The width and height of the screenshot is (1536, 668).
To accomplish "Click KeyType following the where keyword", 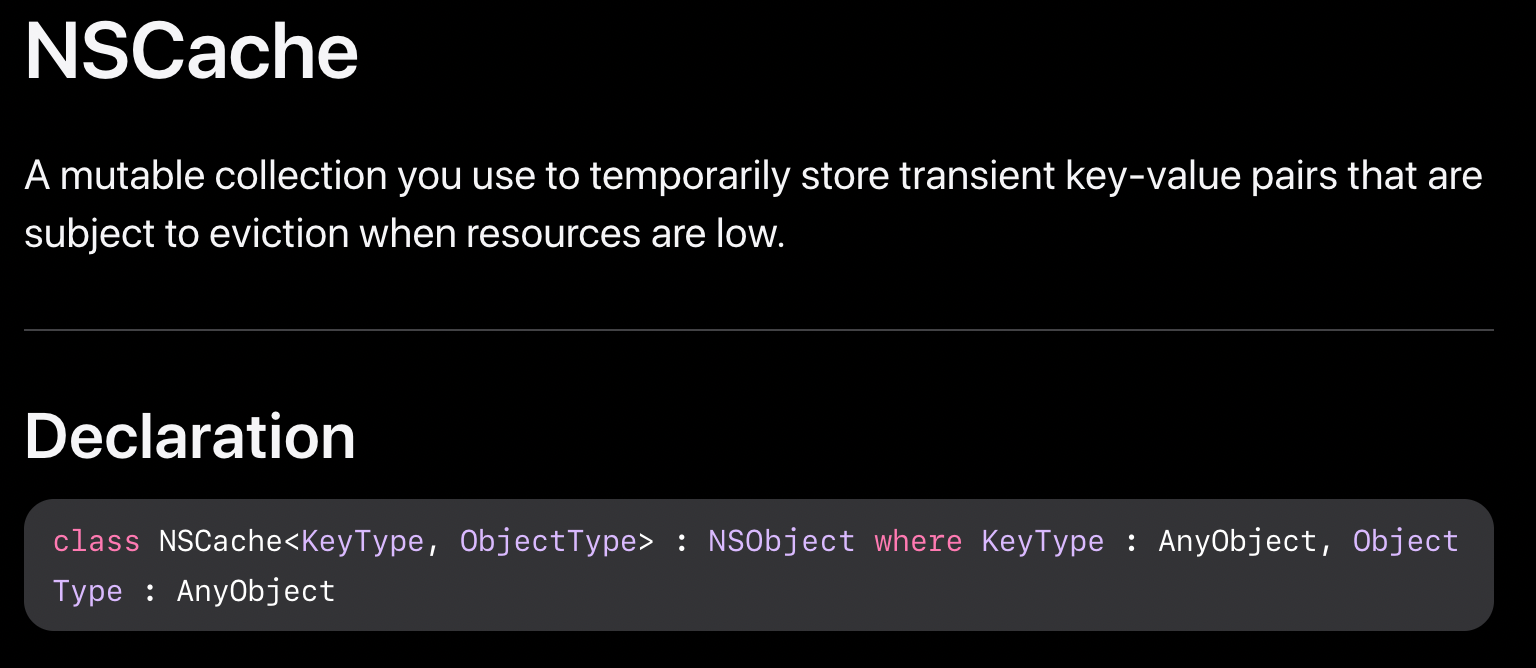I will coord(1043,541).
